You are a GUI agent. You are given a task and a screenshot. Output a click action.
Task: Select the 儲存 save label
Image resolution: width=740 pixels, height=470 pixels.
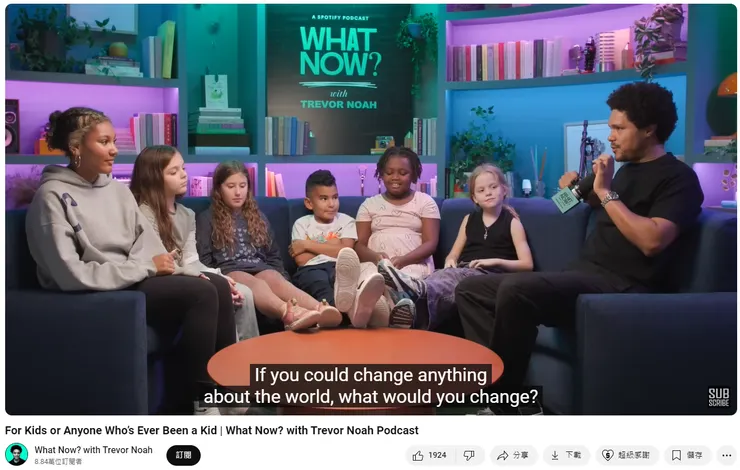point(694,455)
